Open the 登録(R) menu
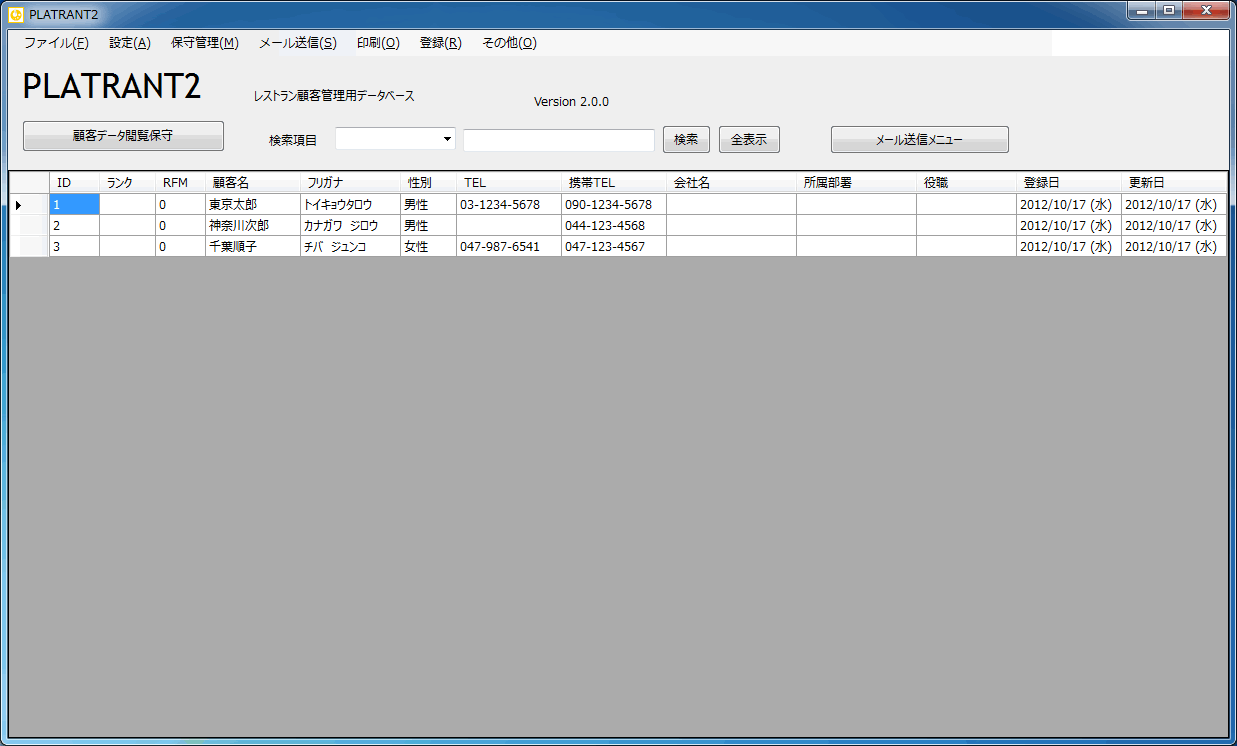 pos(441,43)
